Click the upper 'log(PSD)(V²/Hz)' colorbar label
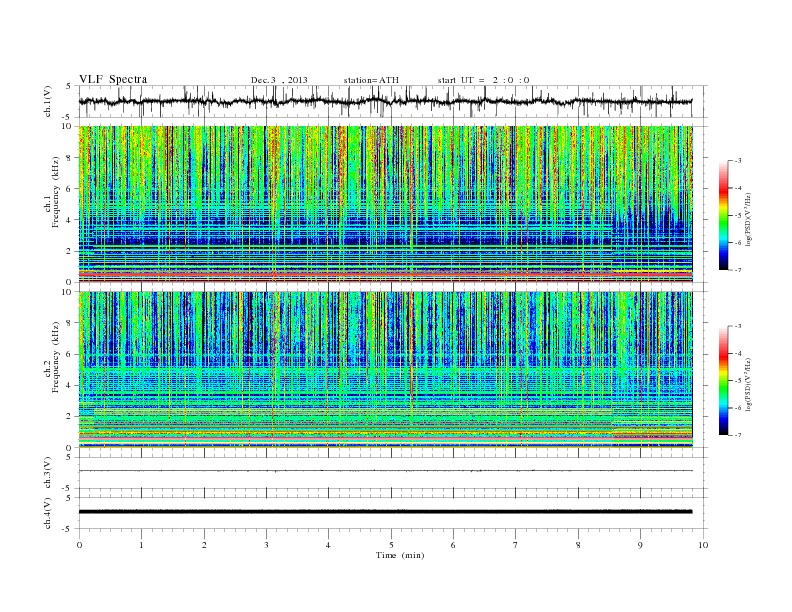Viewport: 792px width, 612px height. (x=748, y=219)
